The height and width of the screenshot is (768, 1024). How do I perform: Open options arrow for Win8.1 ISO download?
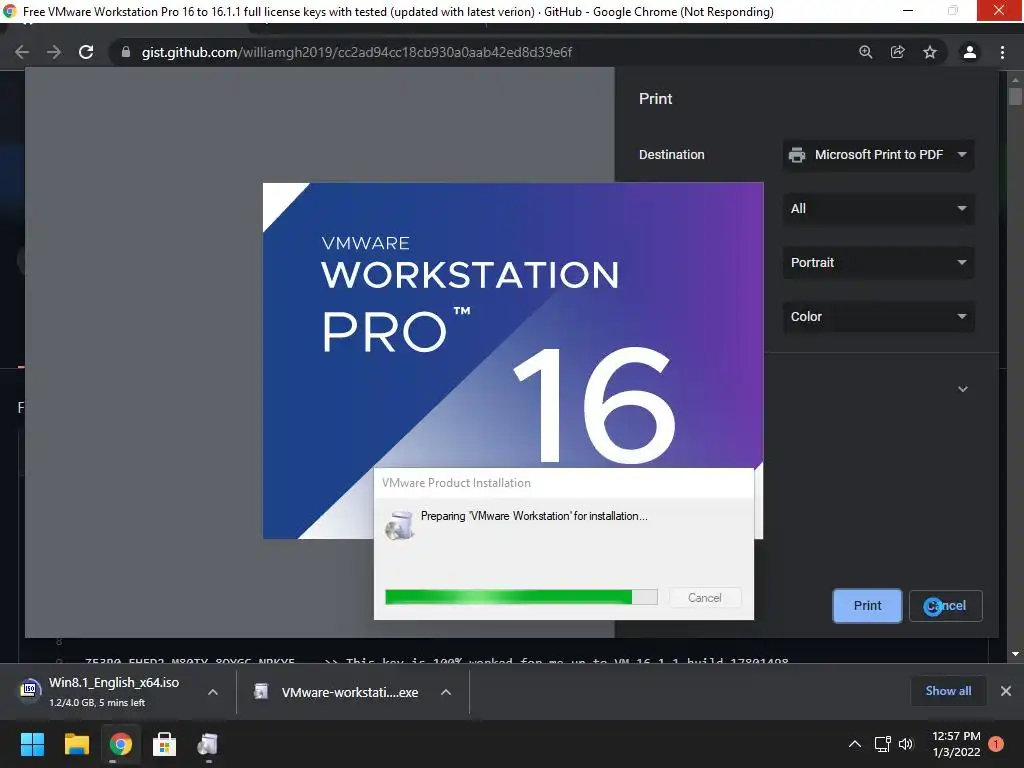(x=213, y=692)
